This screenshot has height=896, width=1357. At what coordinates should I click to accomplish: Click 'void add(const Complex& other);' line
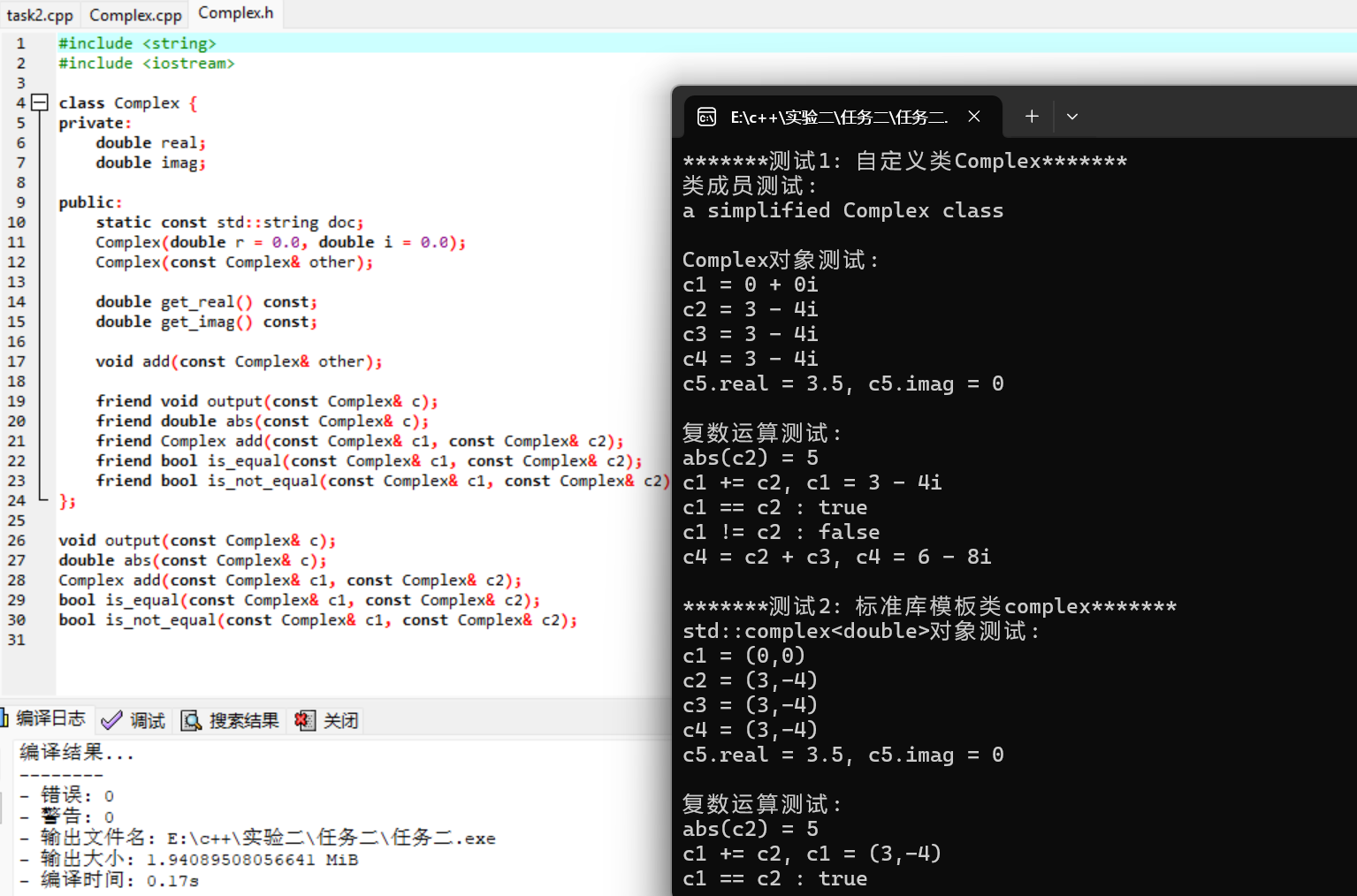239,361
